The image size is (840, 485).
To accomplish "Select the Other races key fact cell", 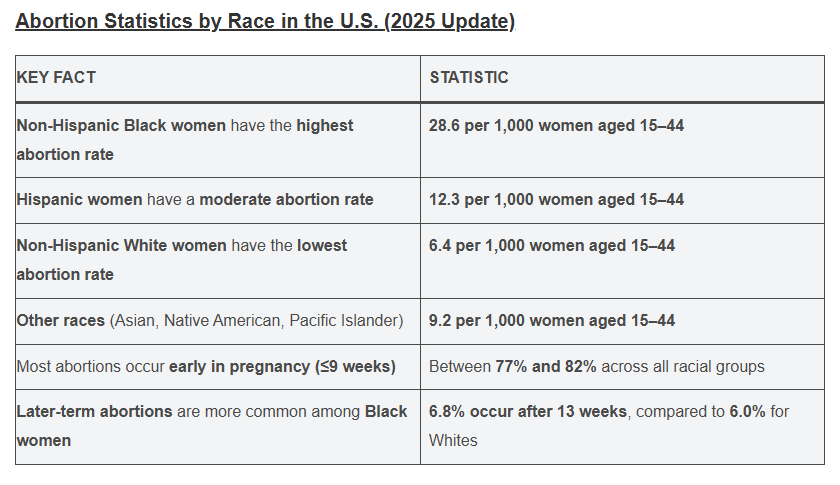I will pos(217,321).
